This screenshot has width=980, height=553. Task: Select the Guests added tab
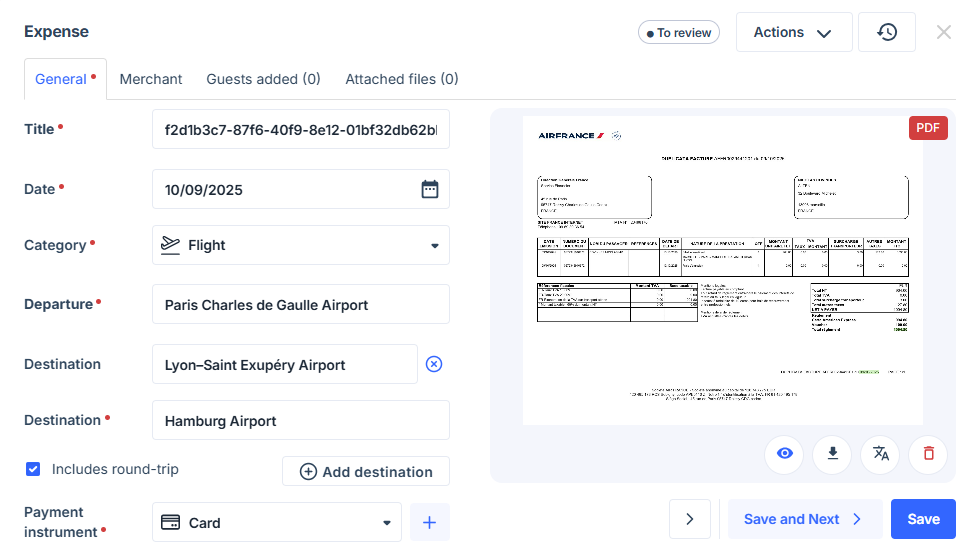click(x=263, y=79)
